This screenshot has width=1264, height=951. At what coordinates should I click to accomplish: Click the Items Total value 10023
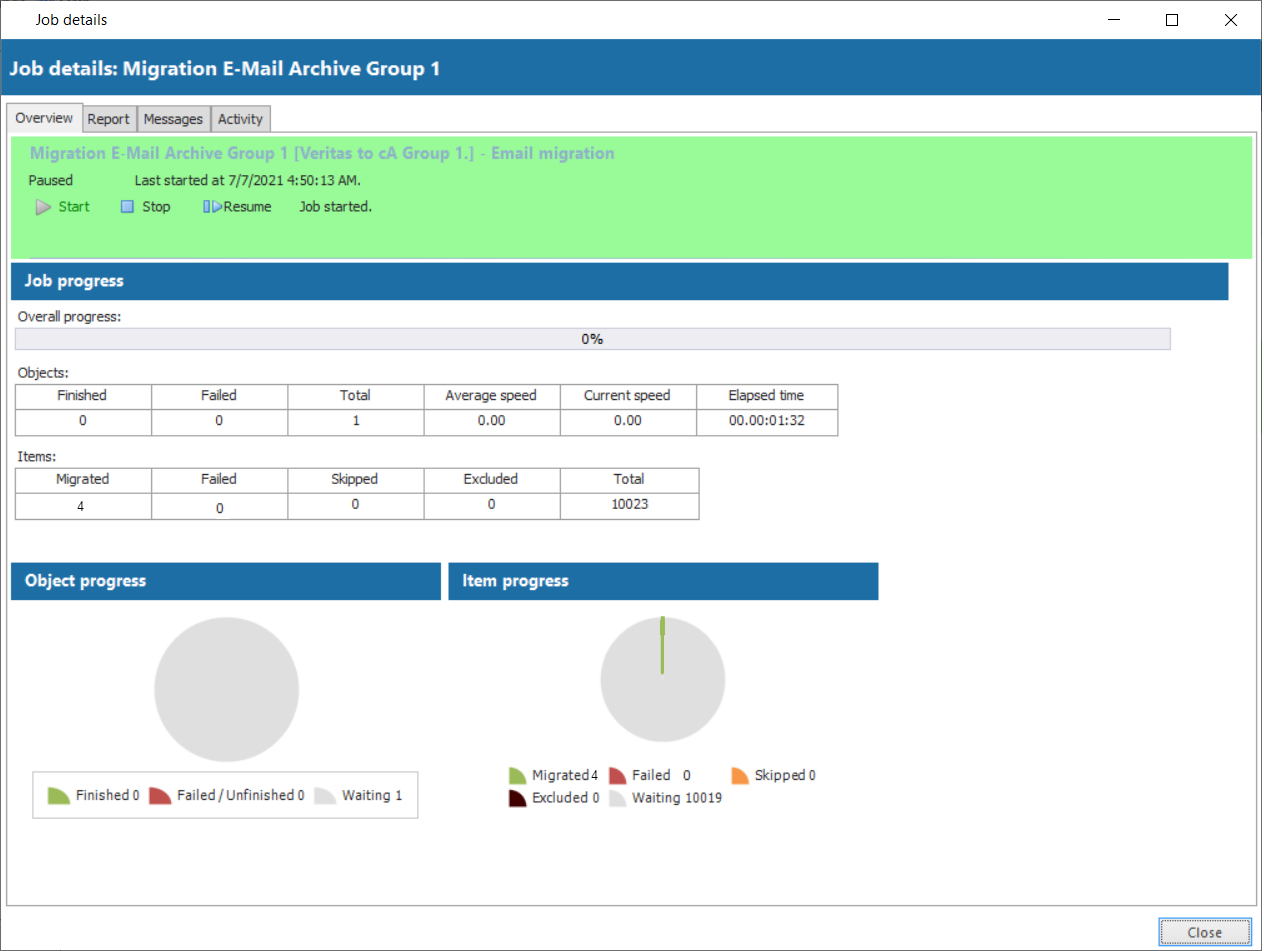pyautogui.click(x=629, y=504)
